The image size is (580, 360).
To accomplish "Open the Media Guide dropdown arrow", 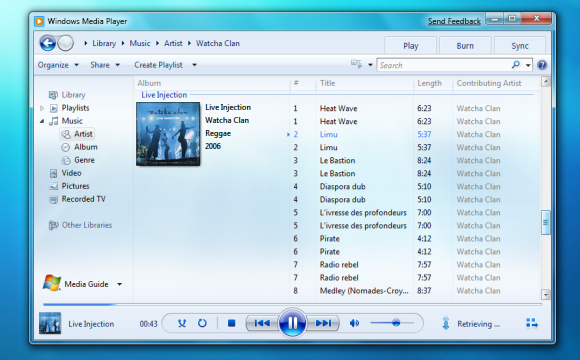I will tap(119, 284).
